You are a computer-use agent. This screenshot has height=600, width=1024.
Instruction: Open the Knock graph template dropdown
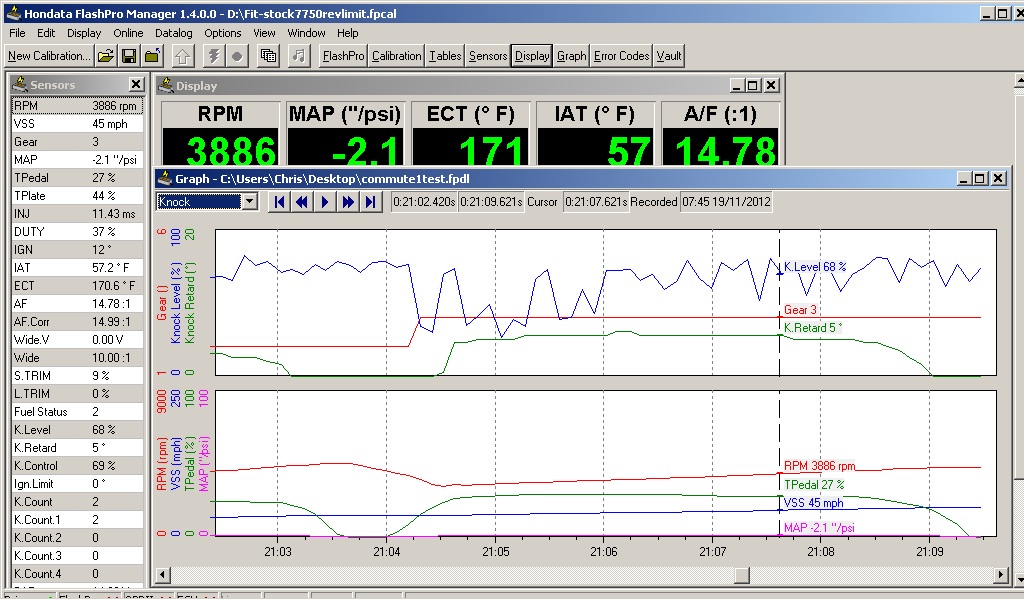click(x=249, y=202)
